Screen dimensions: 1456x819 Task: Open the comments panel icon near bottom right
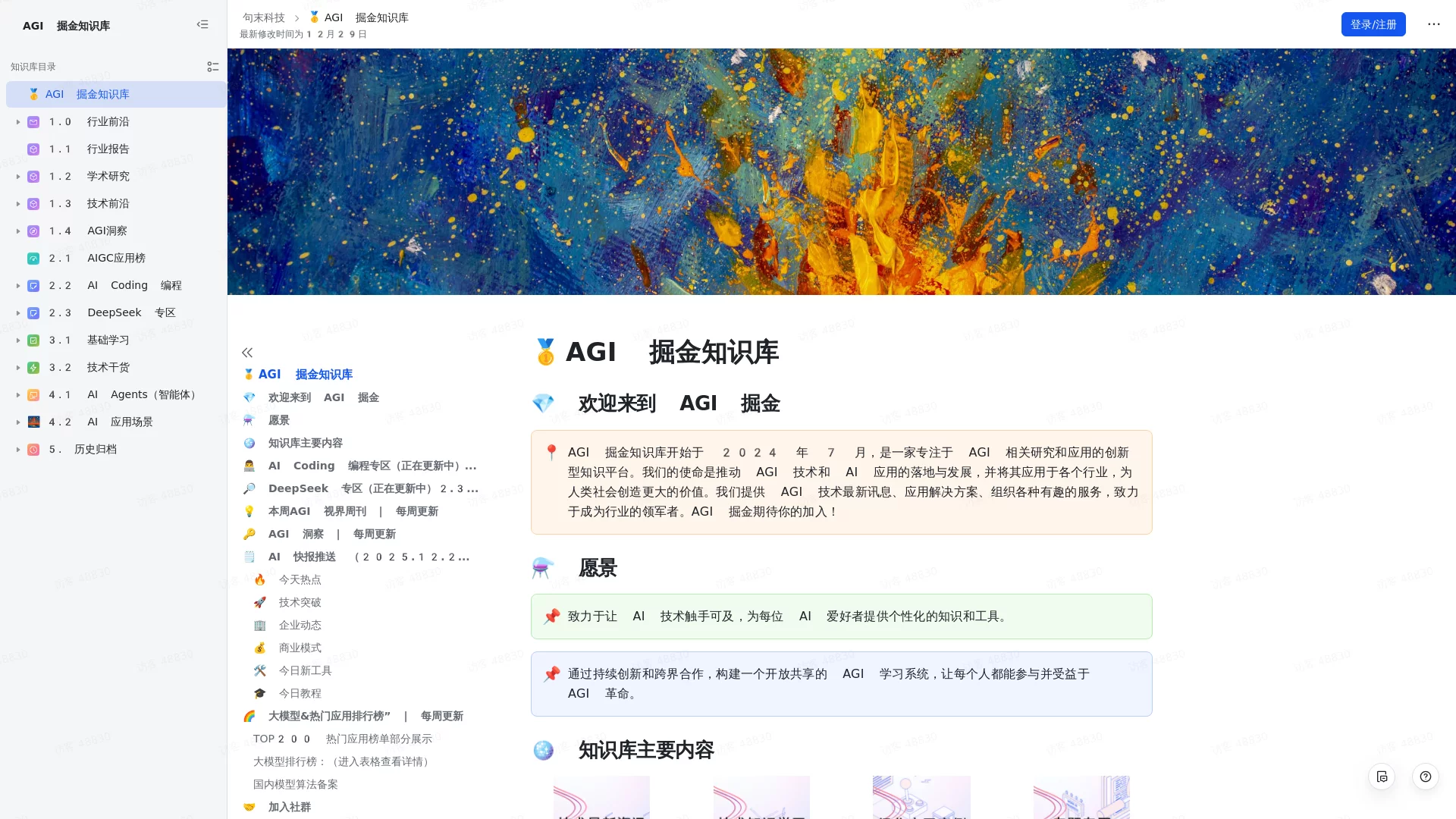coord(1382,777)
